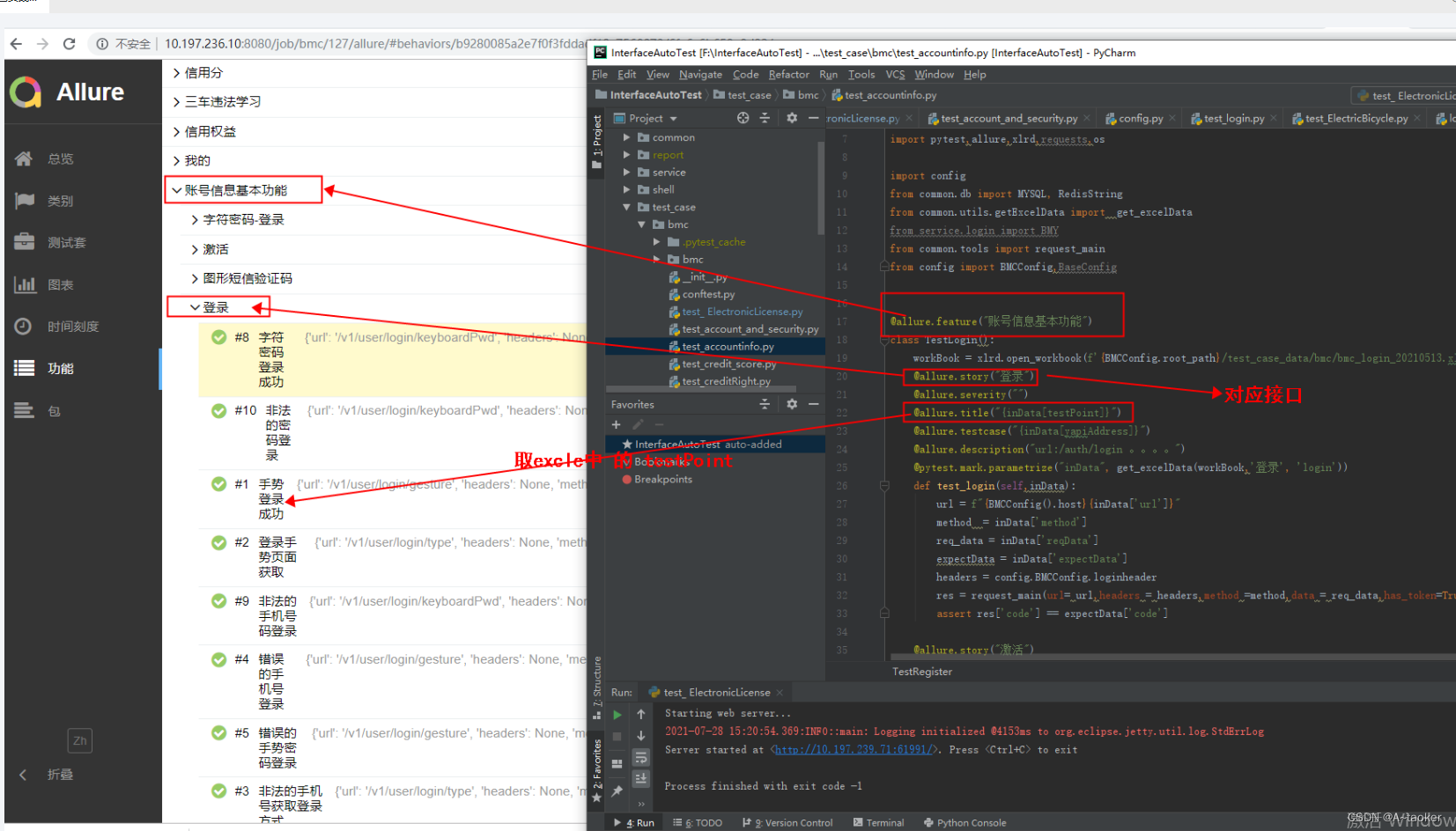Open PyCharm File menu
Image resolution: width=1456 pixels, height=831 pixels.
click(600, 75)
